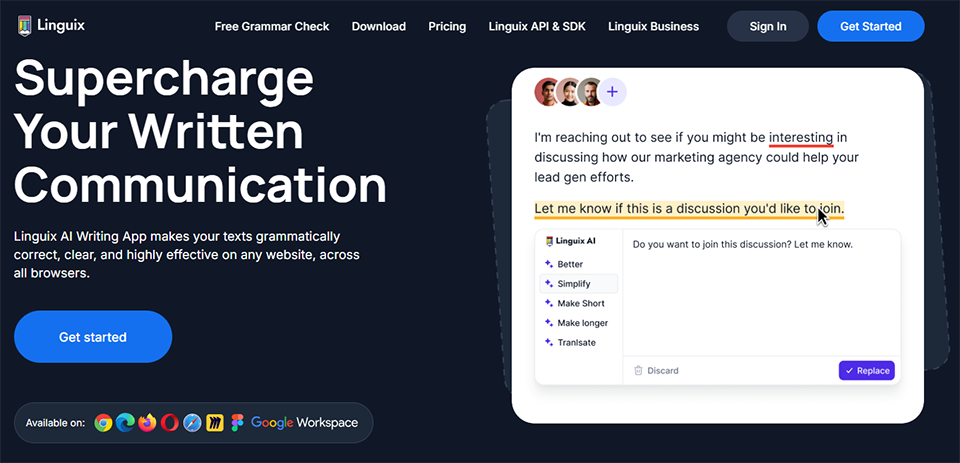Click the Miro app icon
This screenshot has width=960, height=463.
point(214,423)
